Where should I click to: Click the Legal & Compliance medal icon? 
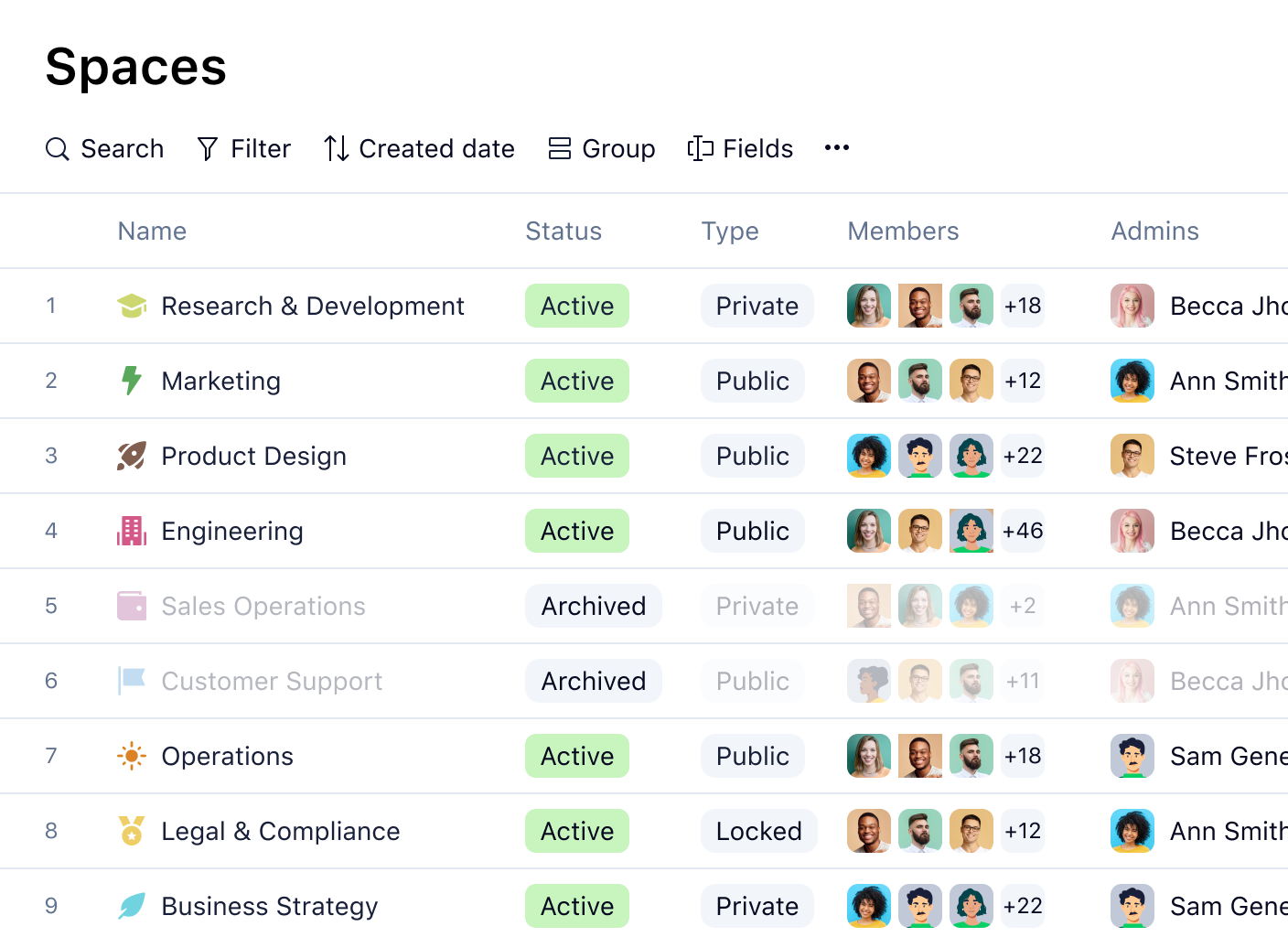pos(132,831)
